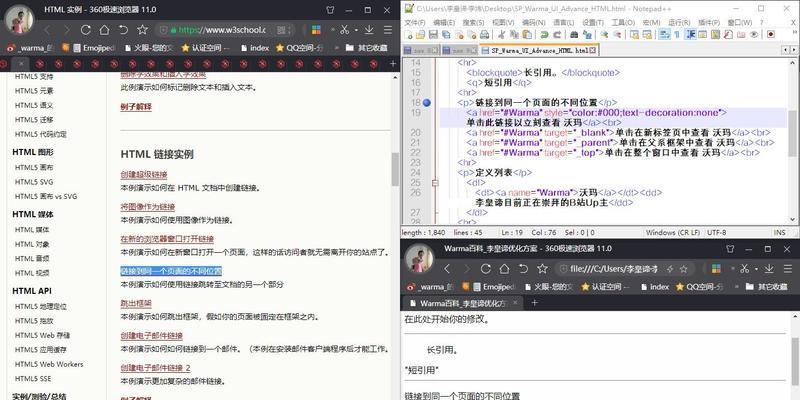Click the Replace icon in Notepad++ toolbar
This screenshot has height=400, width=800.
tap(587, 35)
